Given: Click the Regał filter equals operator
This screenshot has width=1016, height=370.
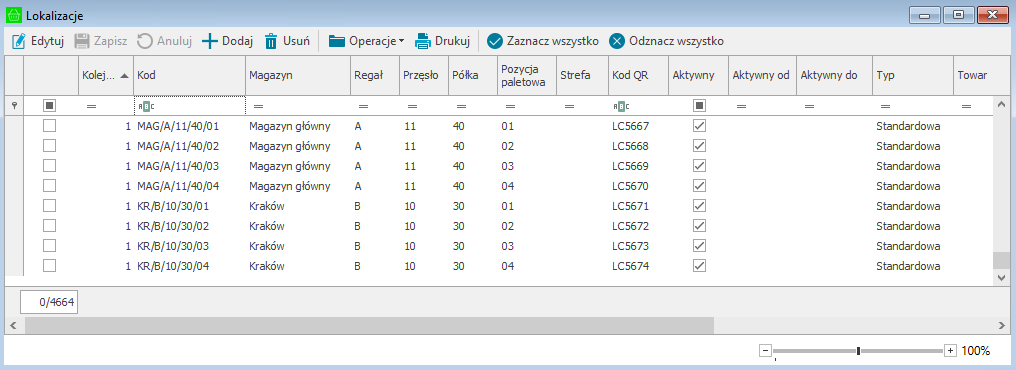Looking at the screenshot, I should (x=364, y=106).
